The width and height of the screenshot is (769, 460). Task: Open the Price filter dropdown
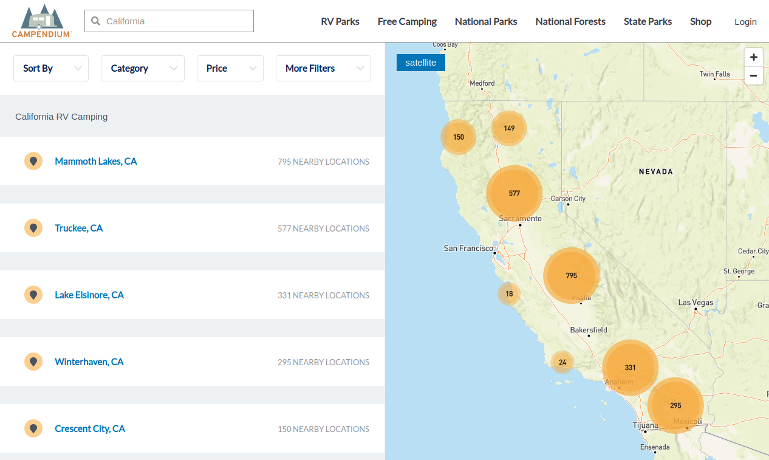pos(230,68)
